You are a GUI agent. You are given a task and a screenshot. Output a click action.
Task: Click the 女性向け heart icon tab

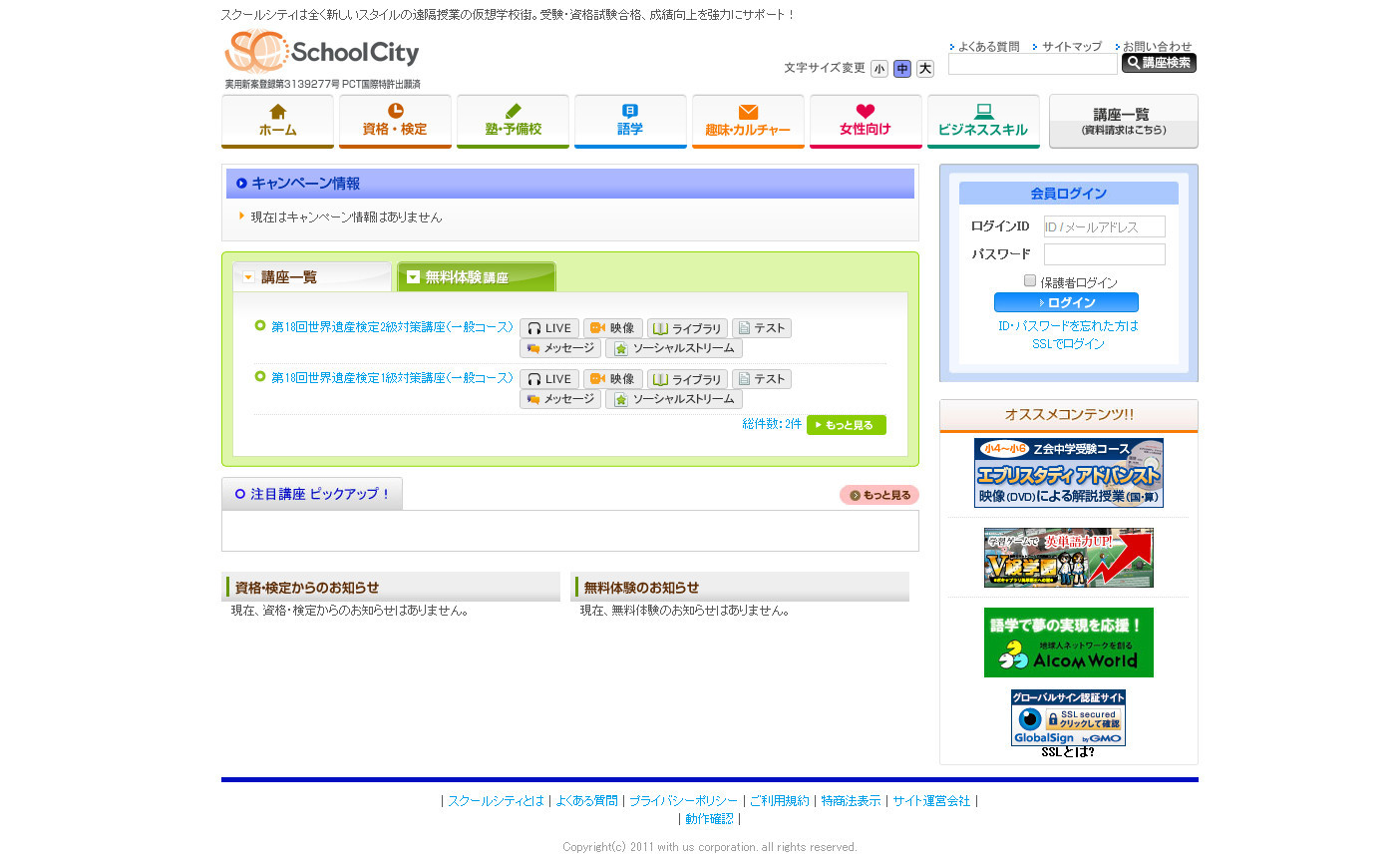tap(866, 121)
